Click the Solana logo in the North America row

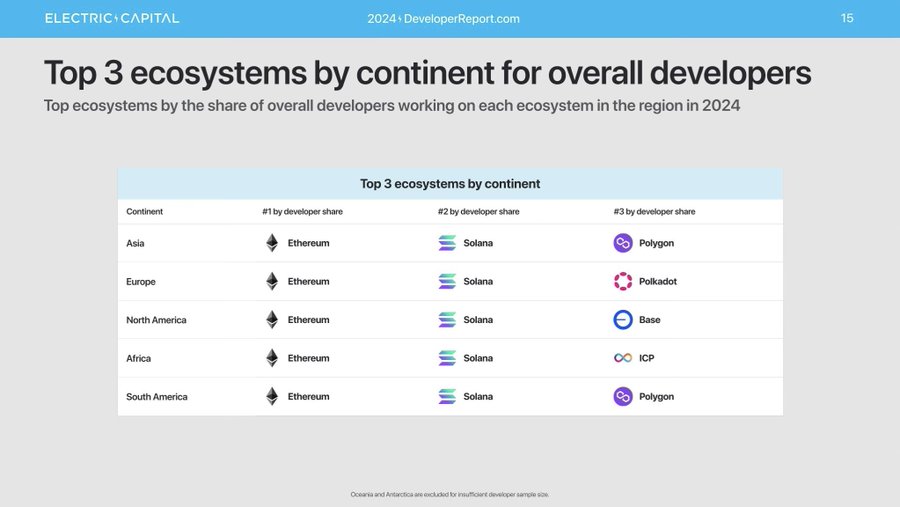pyautogui.click(x=447, y=320)
